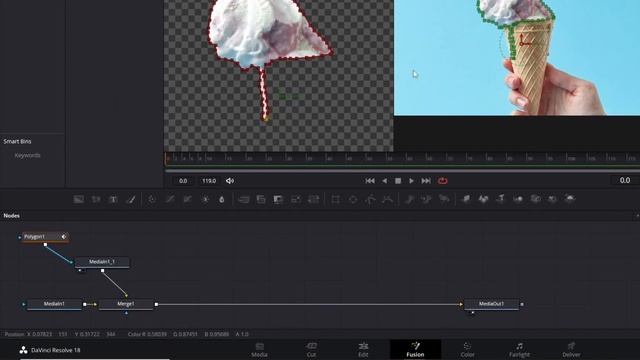Select the Paint tool icon
The width and height of the screenshot is (640, 360).
pos(131,199)
